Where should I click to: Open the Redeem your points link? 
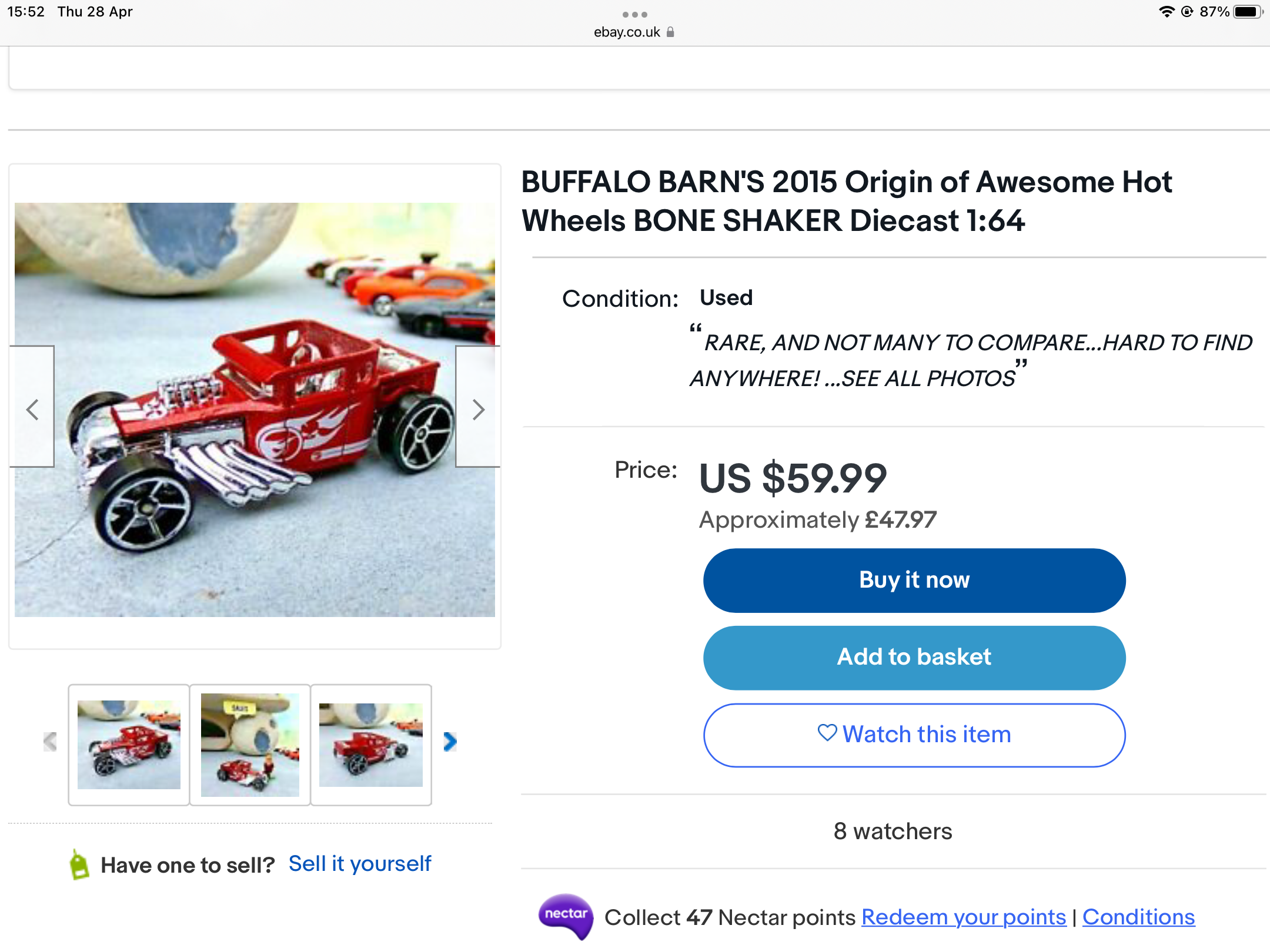point(963,917)
